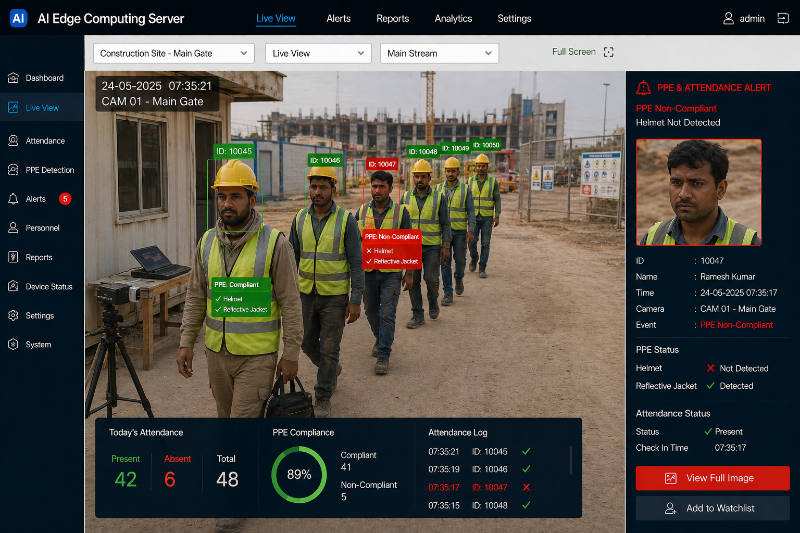Click green check for ID 10046 log entry
The height and width of the screenshot is (533, 800).
point(526,469)
